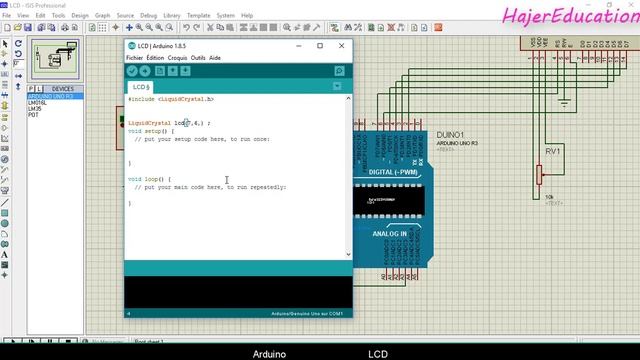Click ISIS Save Design floppy icon
The height and width of the screenshot is (360, 640).
[x=28, y=28]
